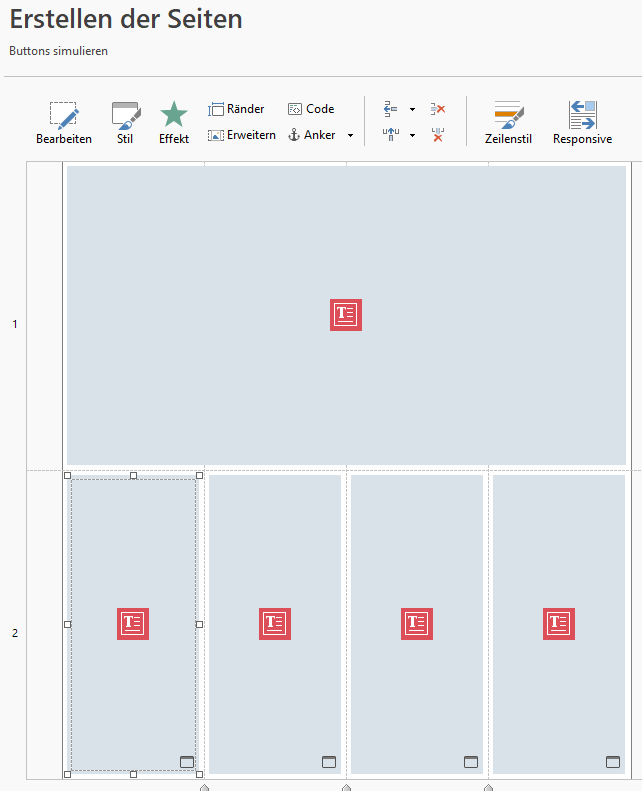Click the Bearbeiten tool icon
The image size is (642, 791).
63,115
